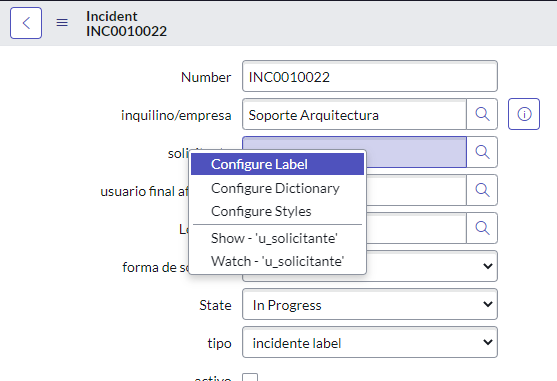Click the lowest magnifier lookup icon
Image resolution: width=557 pixels, height=381 pixels.
coord(482,228)
